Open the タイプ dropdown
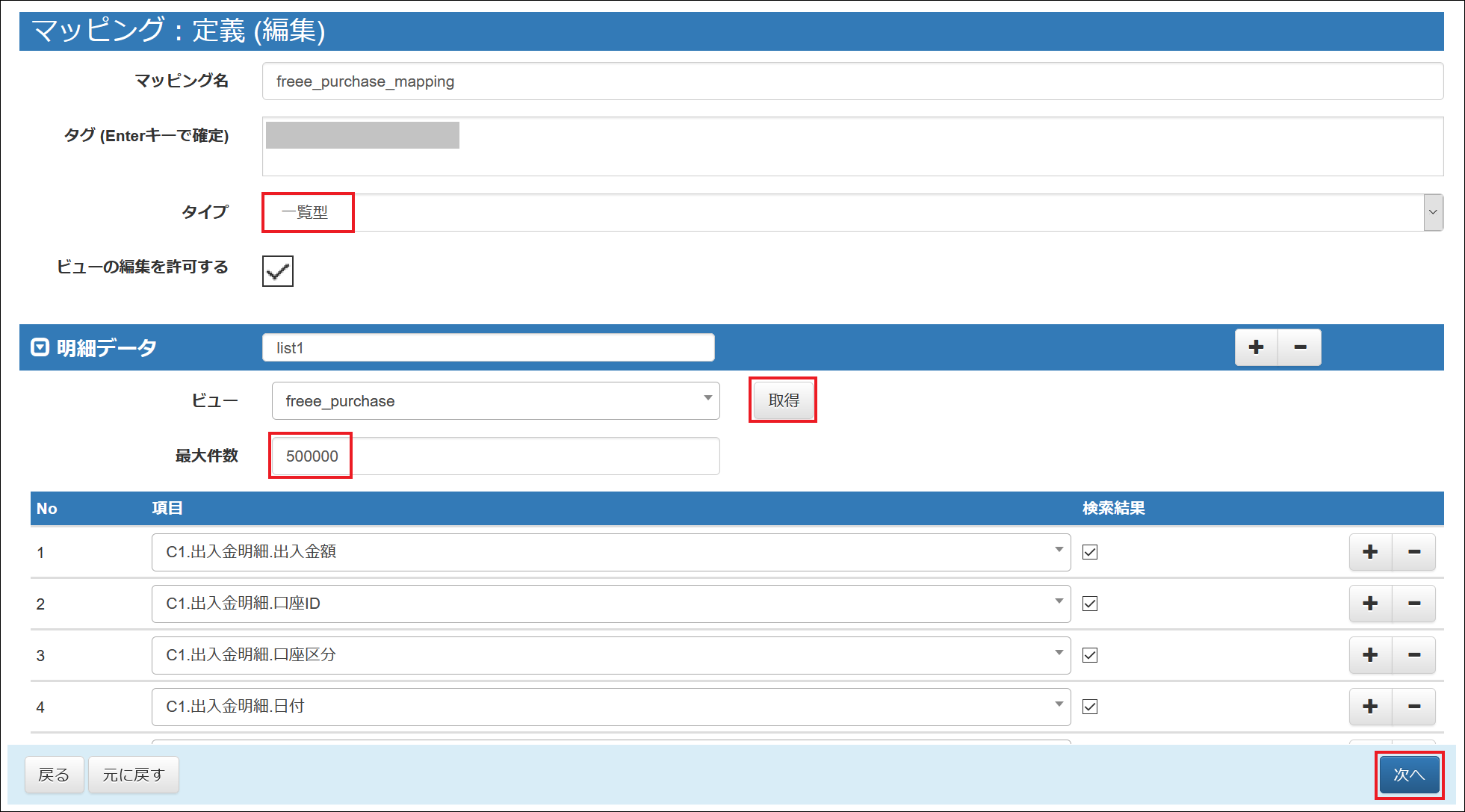The height and width of the screenshot is (812, 1465). coord(852,212)
